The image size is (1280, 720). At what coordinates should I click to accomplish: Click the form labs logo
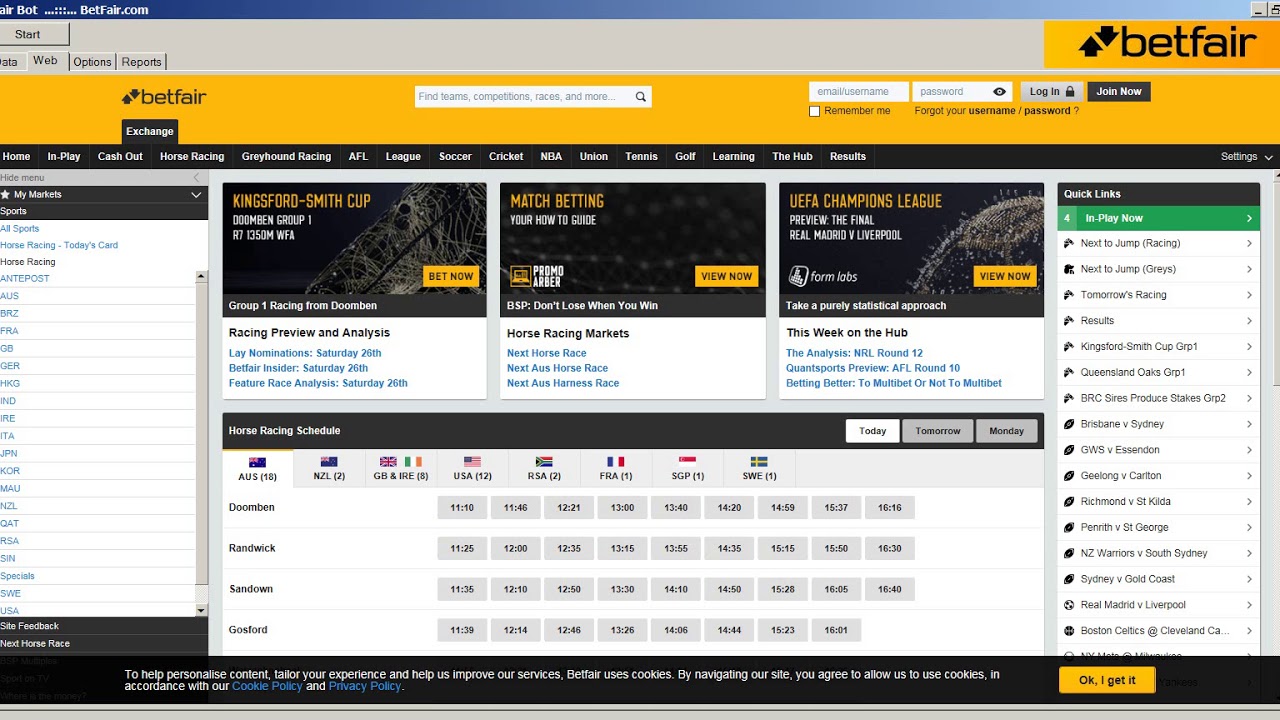pos(823,276)
